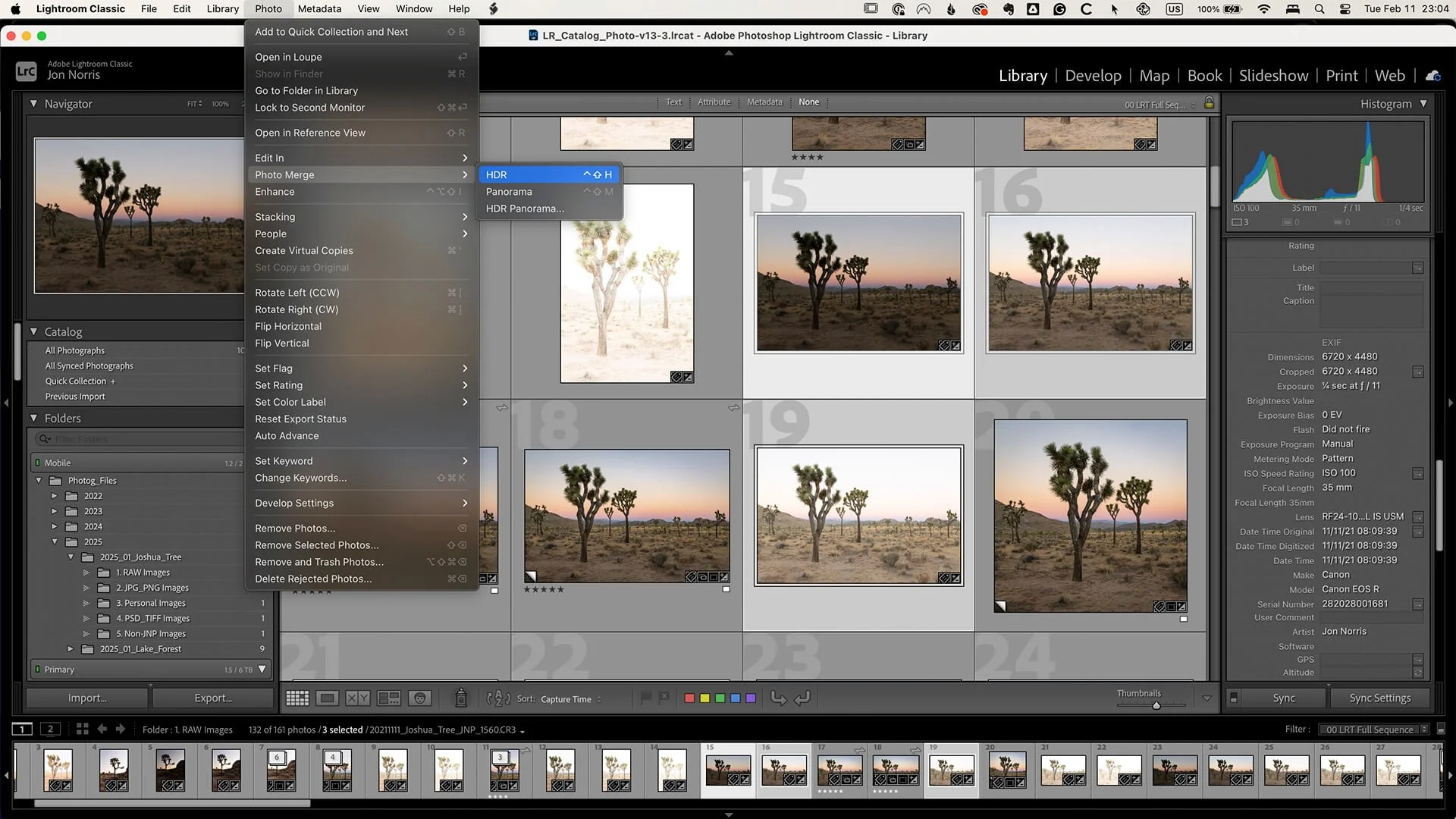The image size is (1456, 819).
Task: Open Survey view icon
Action: click(x=388, y=698)
